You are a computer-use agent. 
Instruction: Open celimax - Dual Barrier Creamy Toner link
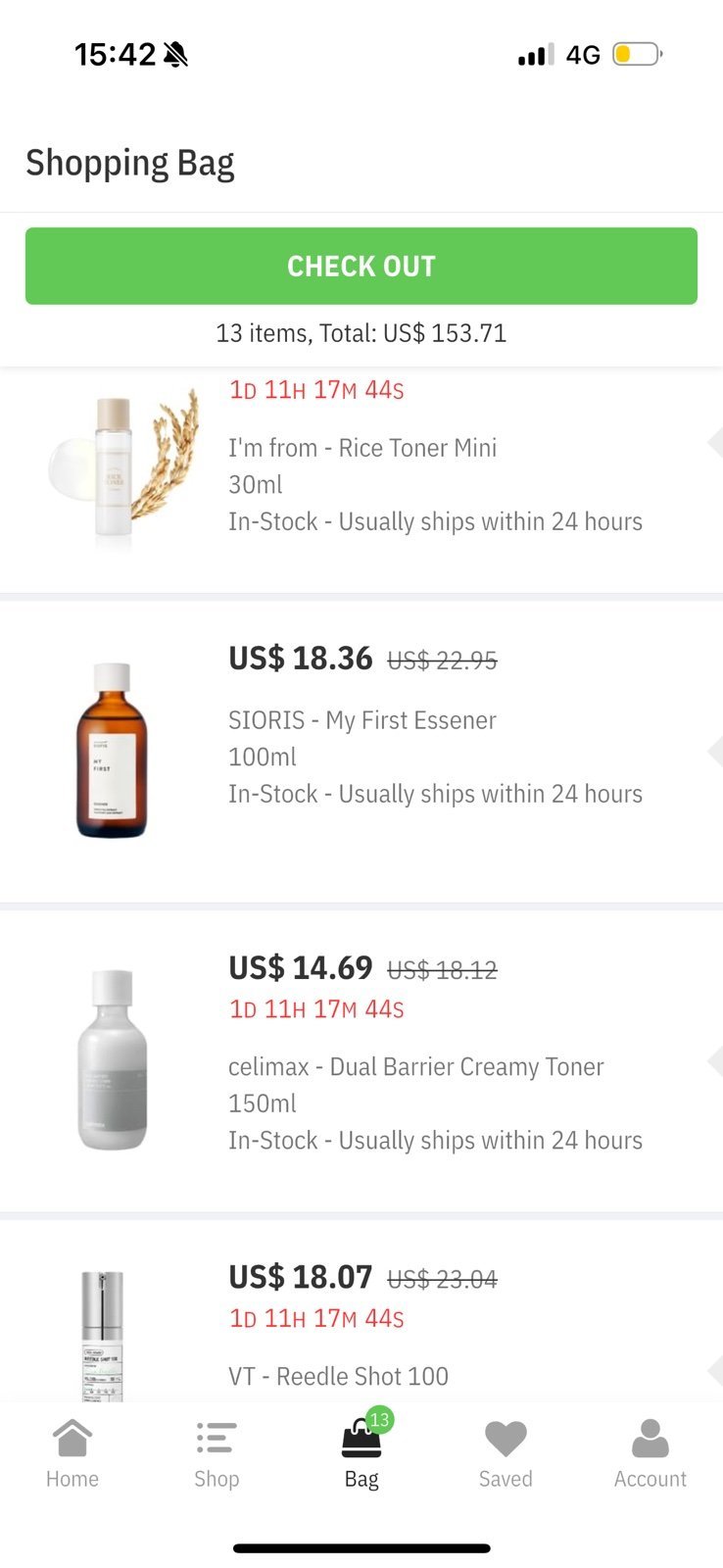pos(415,1066)
